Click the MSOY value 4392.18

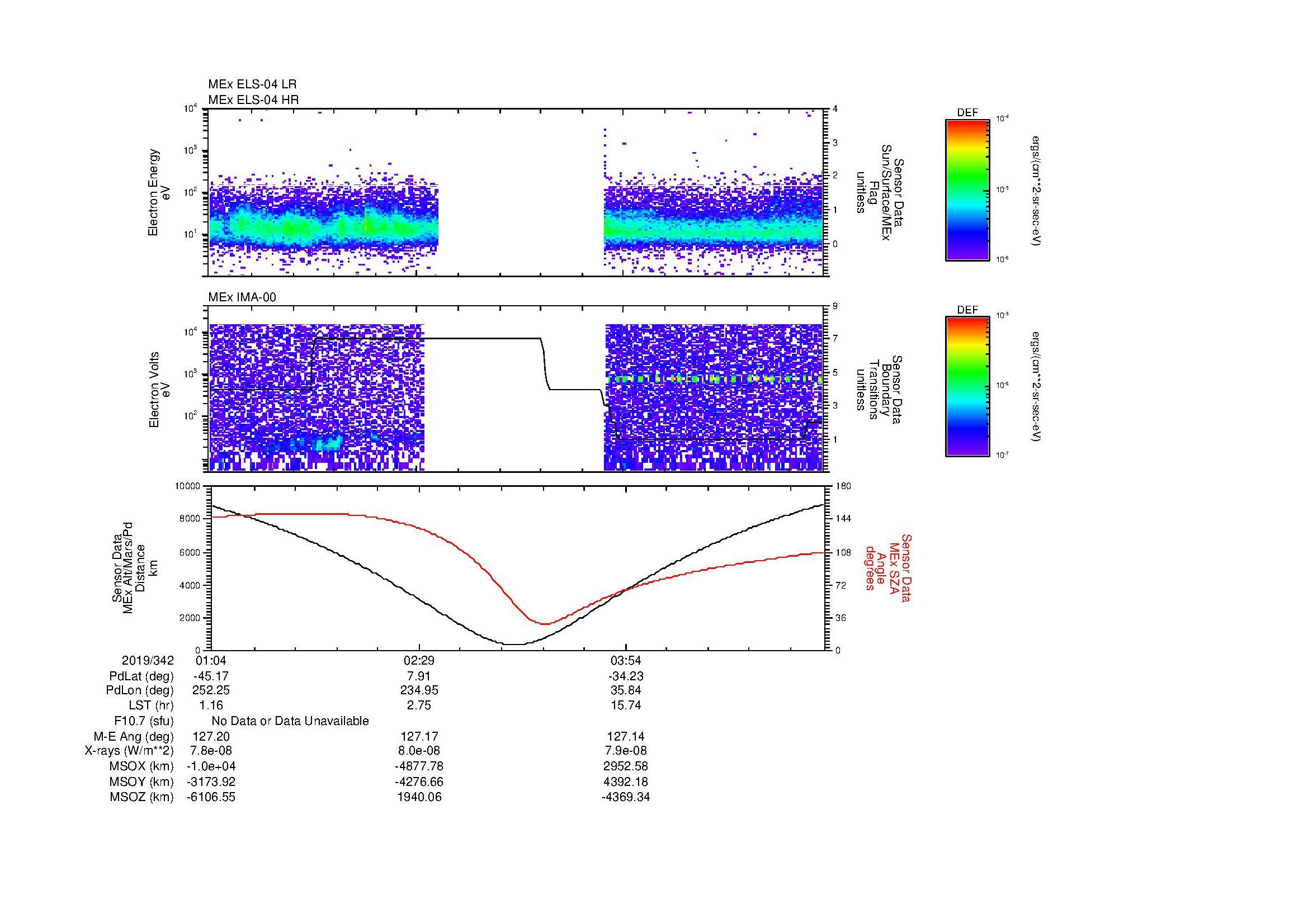pyautogui.click(x=626, y=781)
